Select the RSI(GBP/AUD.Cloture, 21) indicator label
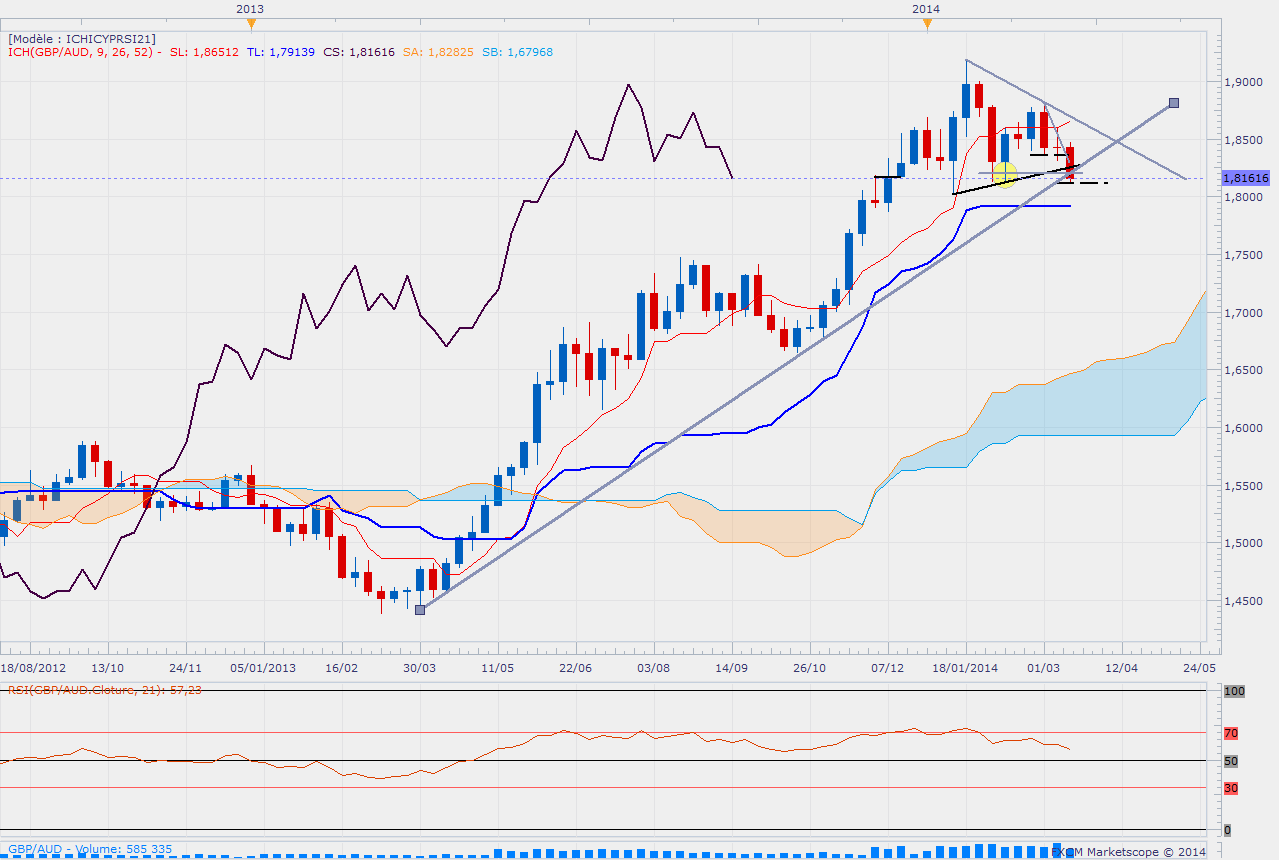 tap(105, 690)
